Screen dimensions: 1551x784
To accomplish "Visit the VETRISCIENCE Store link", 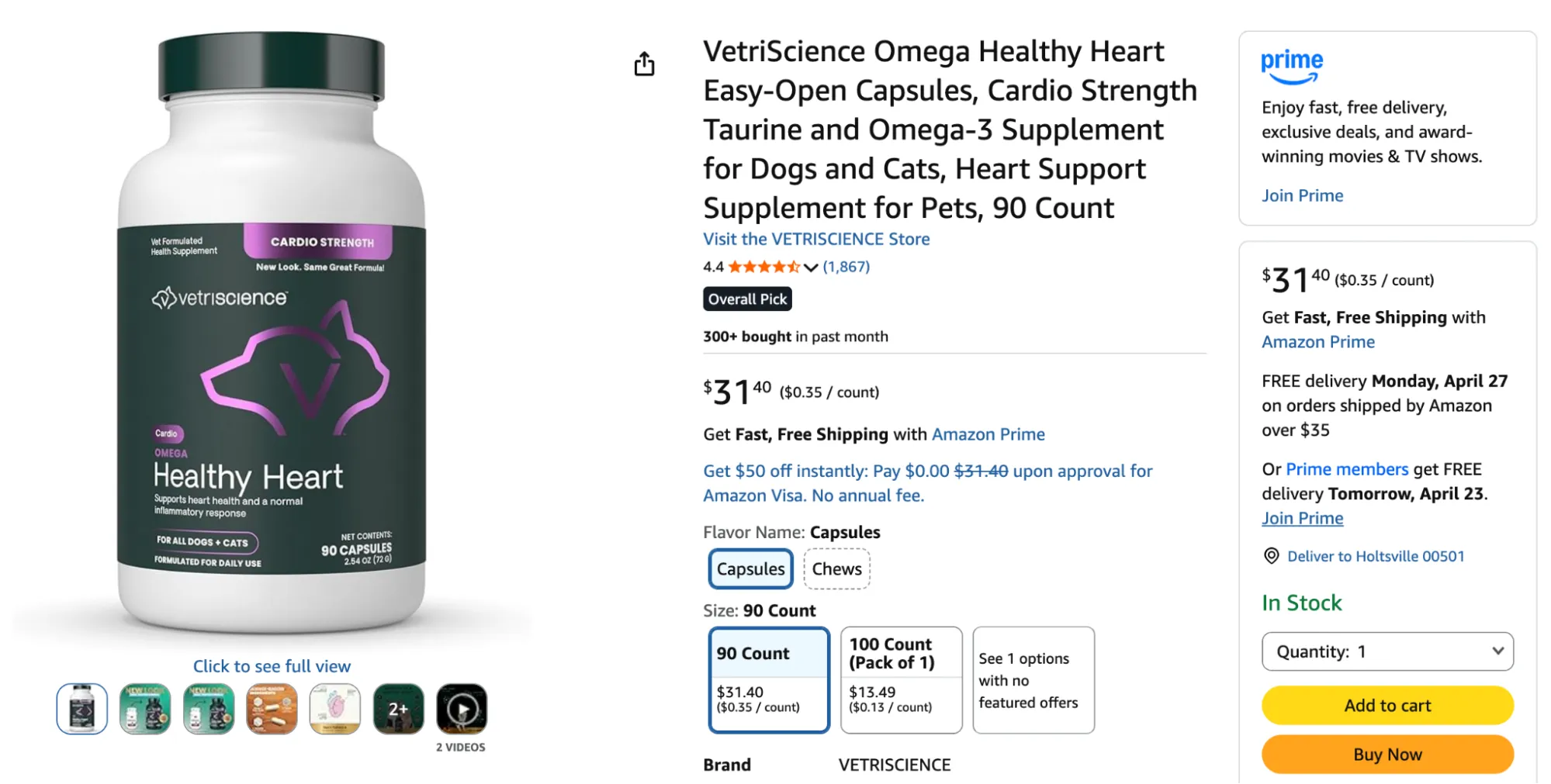I will pos(816,239).
